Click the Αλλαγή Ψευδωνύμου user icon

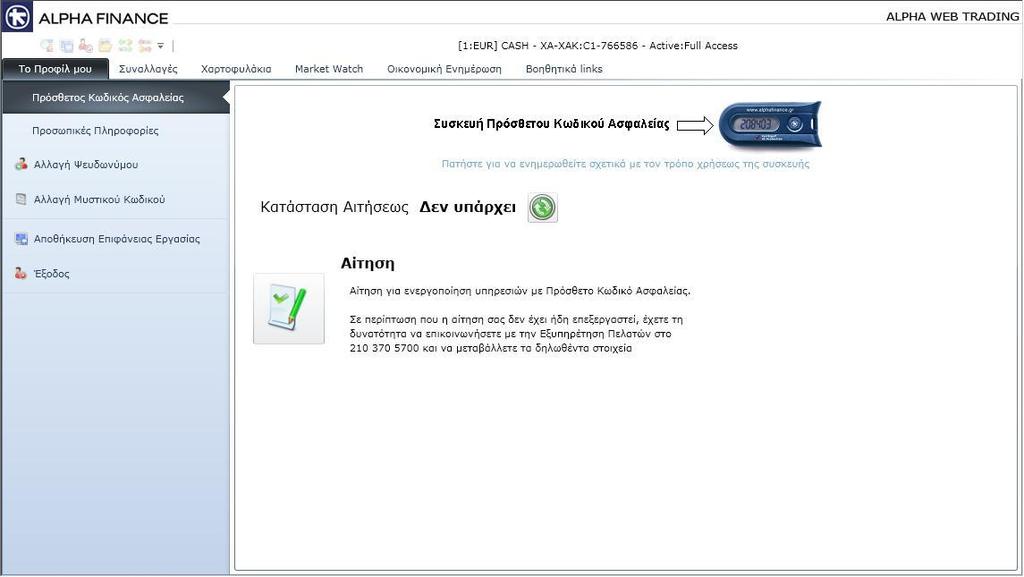21,164
